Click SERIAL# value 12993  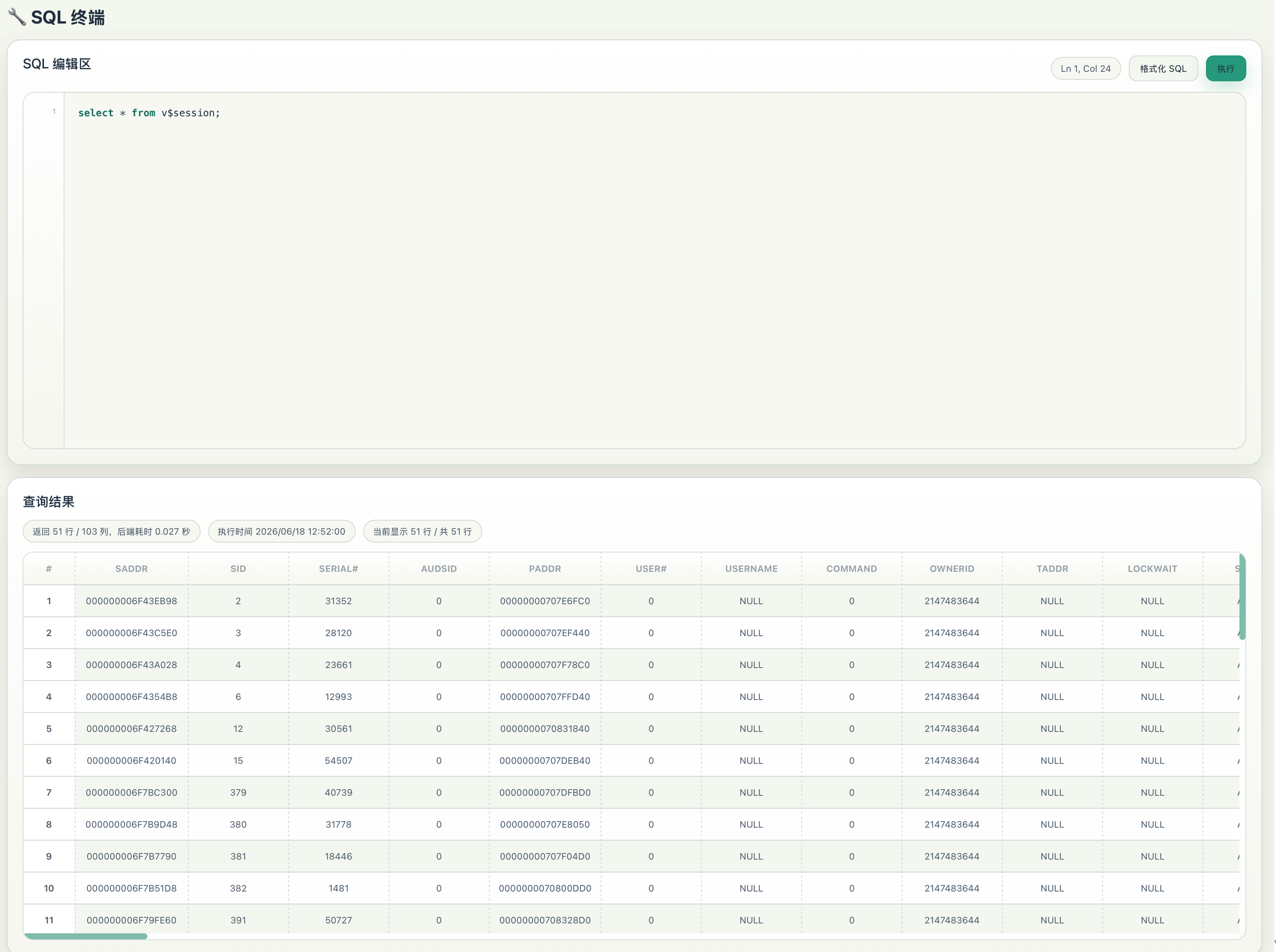click(338, 697)
